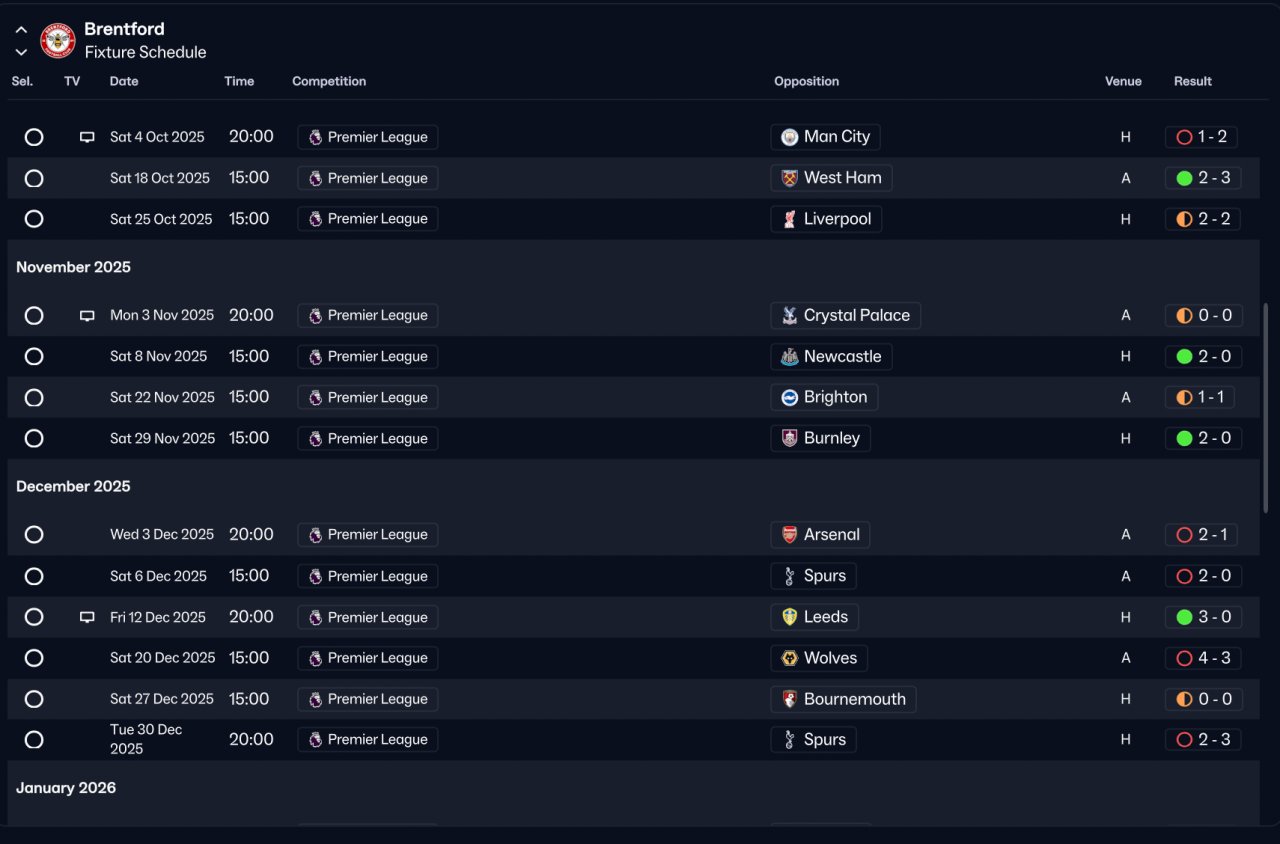Click the date Sat 8 Nov 2025
1280x844 pixels.
pos(158,356)
